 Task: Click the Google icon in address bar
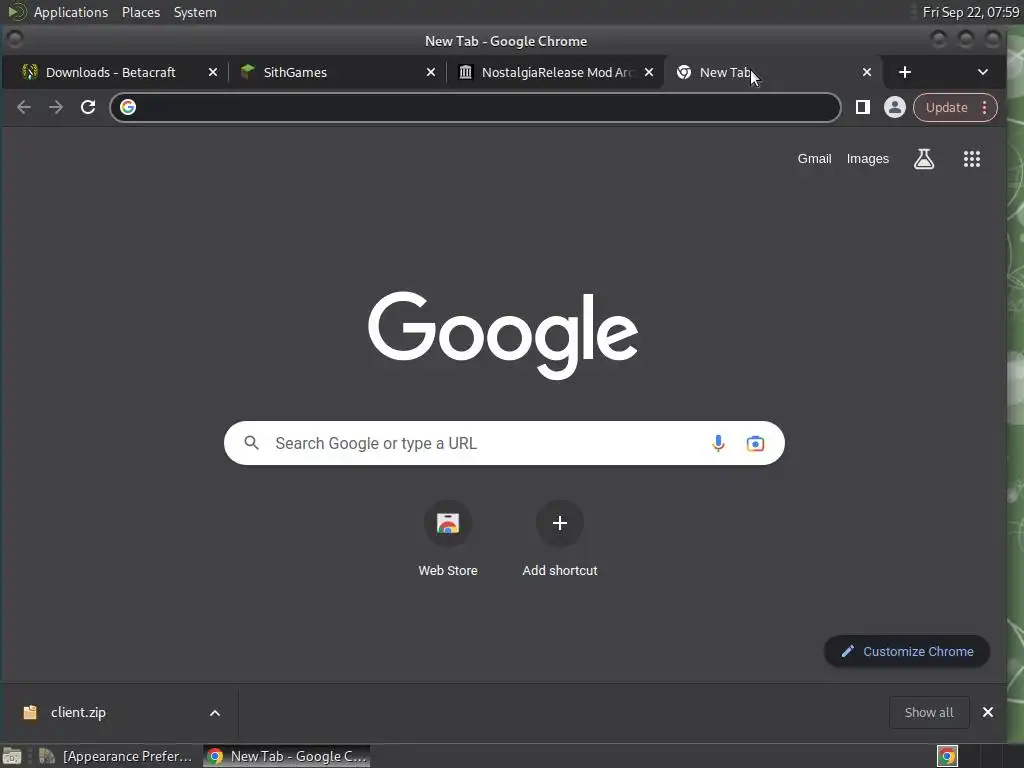(128, 106)
